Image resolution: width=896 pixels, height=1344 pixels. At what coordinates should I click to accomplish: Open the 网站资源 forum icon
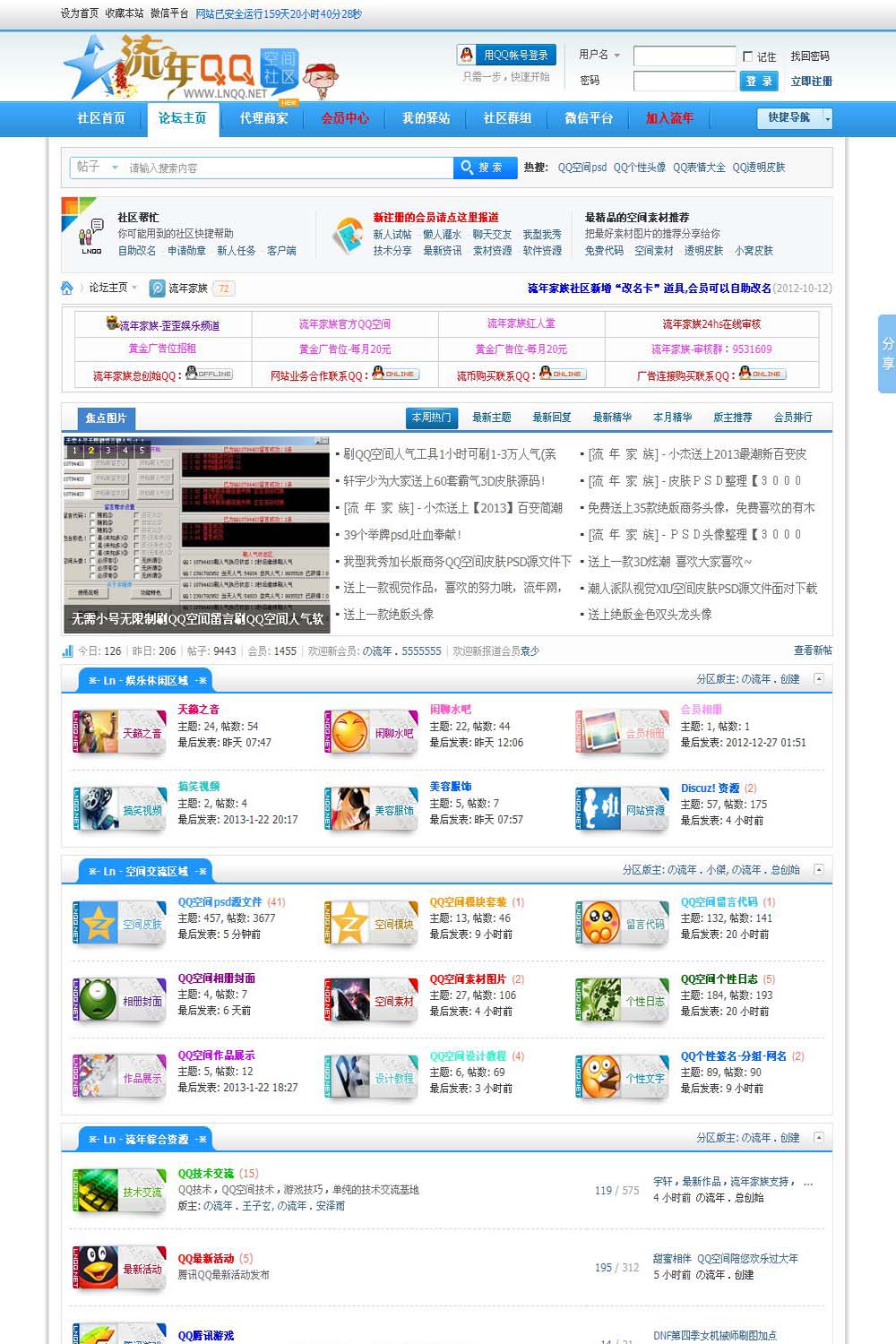click(622, 809)
